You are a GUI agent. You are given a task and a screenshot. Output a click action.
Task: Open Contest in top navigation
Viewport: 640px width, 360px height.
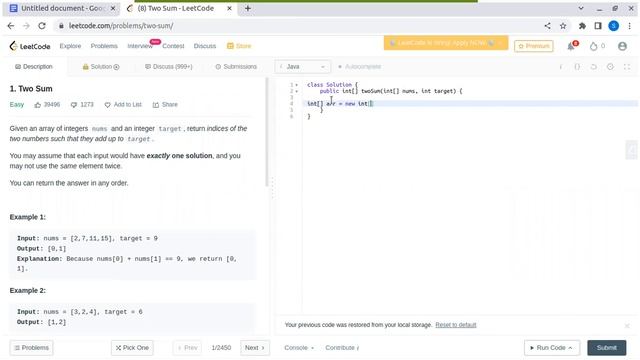[x=173, y=46]
